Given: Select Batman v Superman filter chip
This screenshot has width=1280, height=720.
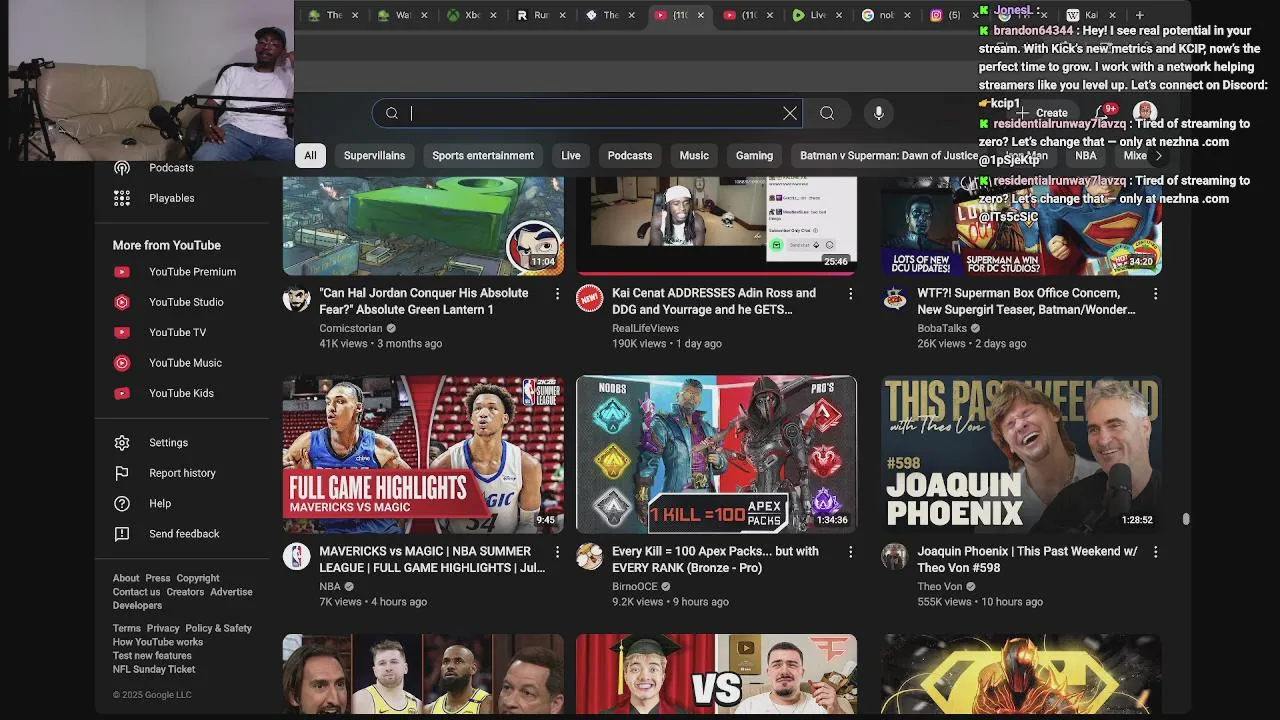Looking at the screenshot, I should 889,155.
